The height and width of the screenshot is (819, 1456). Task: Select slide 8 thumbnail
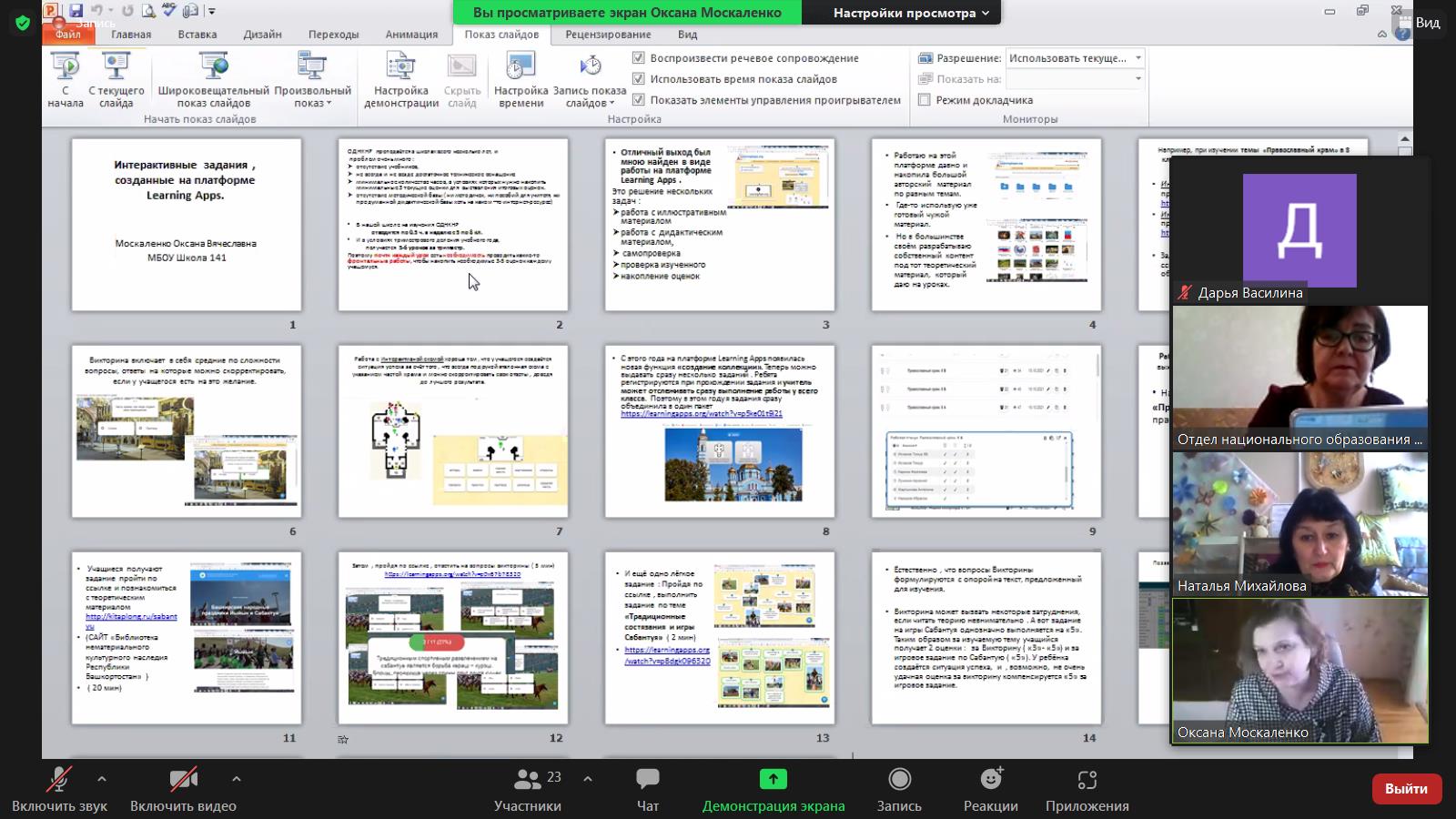click(x=720, y=431)
